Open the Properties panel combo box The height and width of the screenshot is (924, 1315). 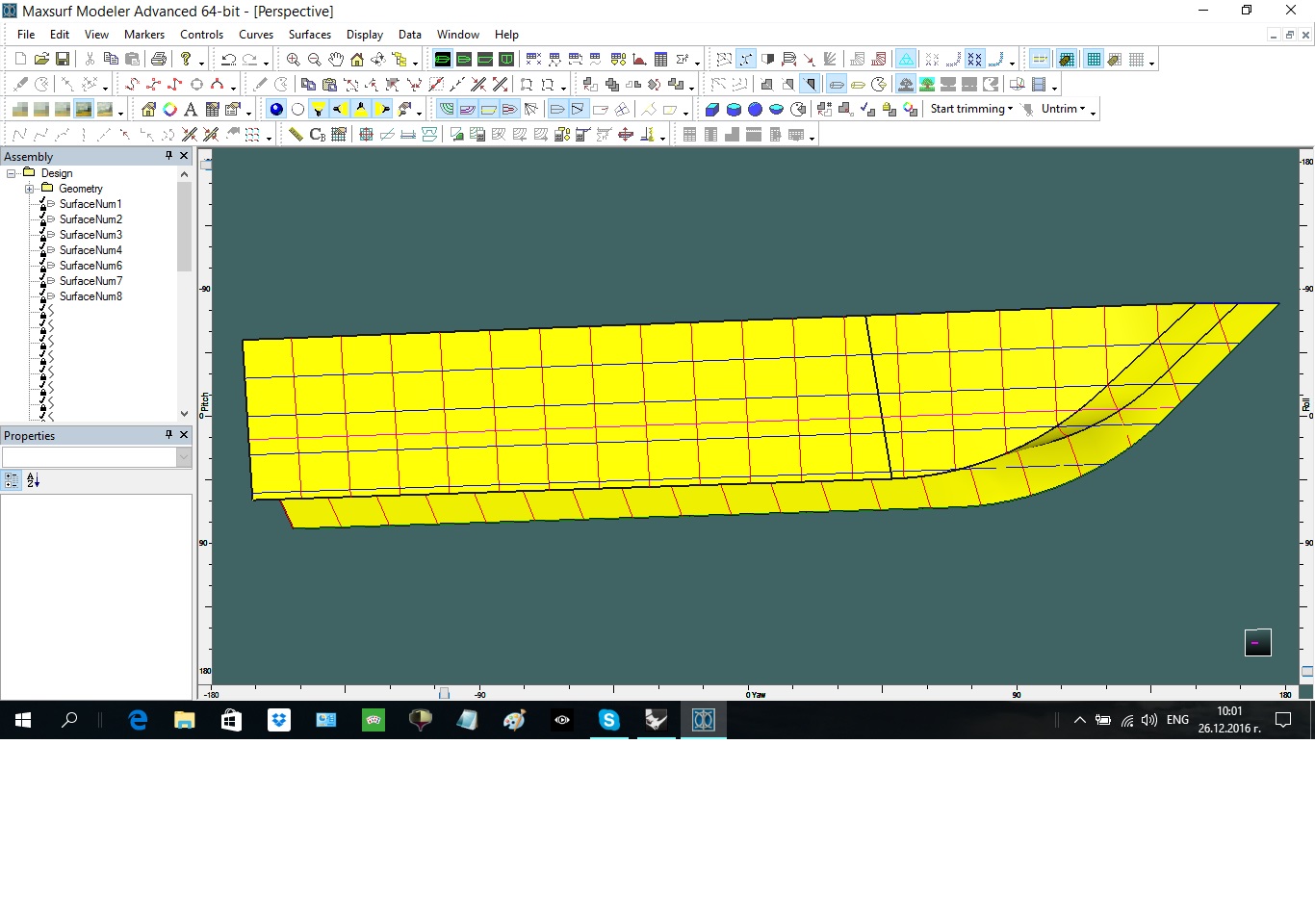click(184, 458)
